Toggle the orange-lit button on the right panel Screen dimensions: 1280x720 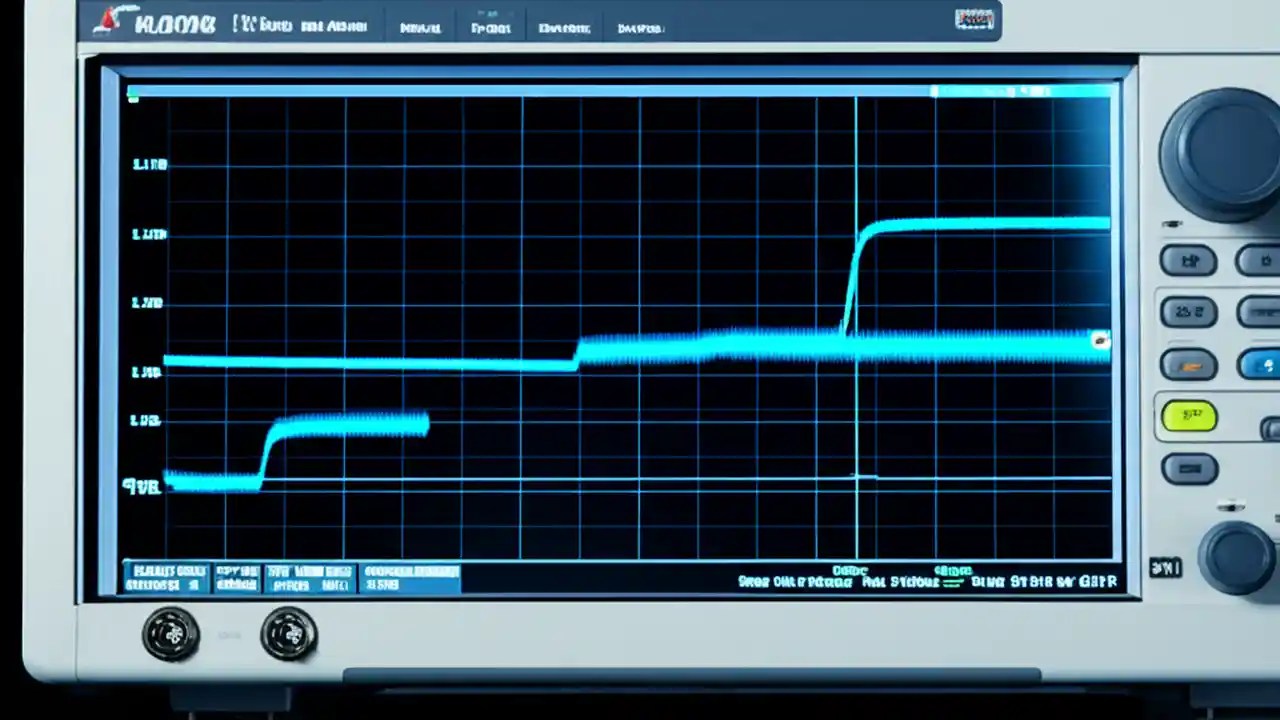click(x=1188, y=365)
